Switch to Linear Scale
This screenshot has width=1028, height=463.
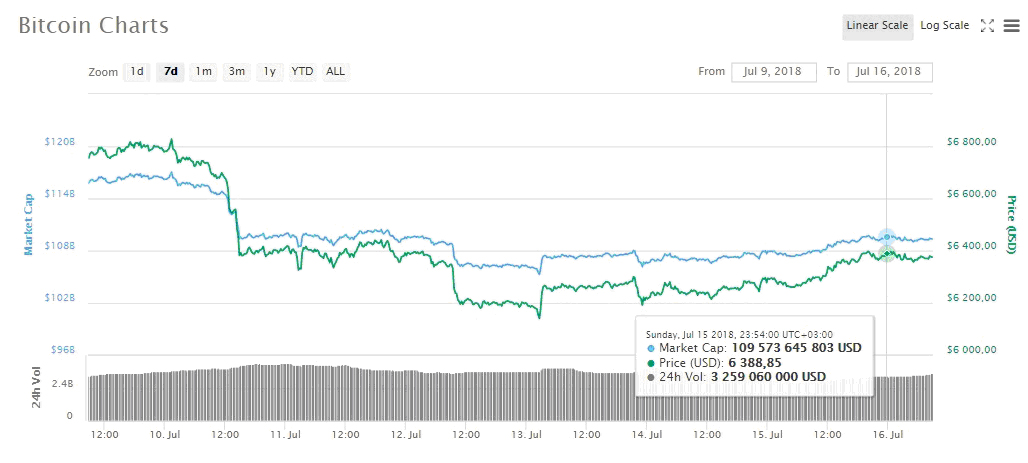[877, 26]
